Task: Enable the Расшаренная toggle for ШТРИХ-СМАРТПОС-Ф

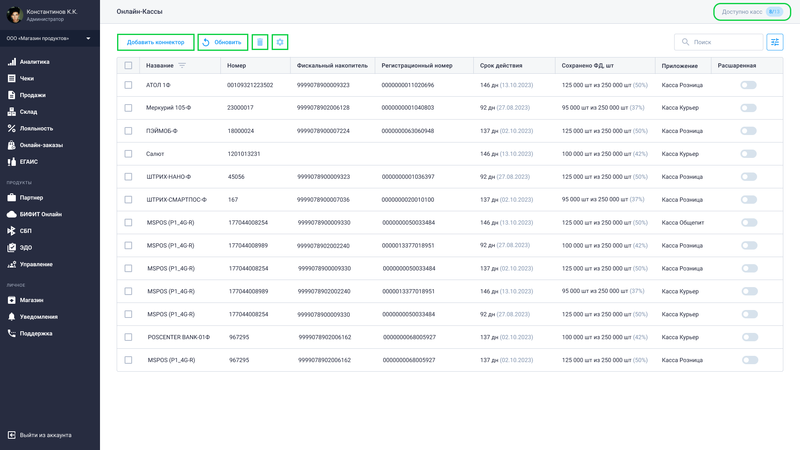Action: [x=748, y=199]
